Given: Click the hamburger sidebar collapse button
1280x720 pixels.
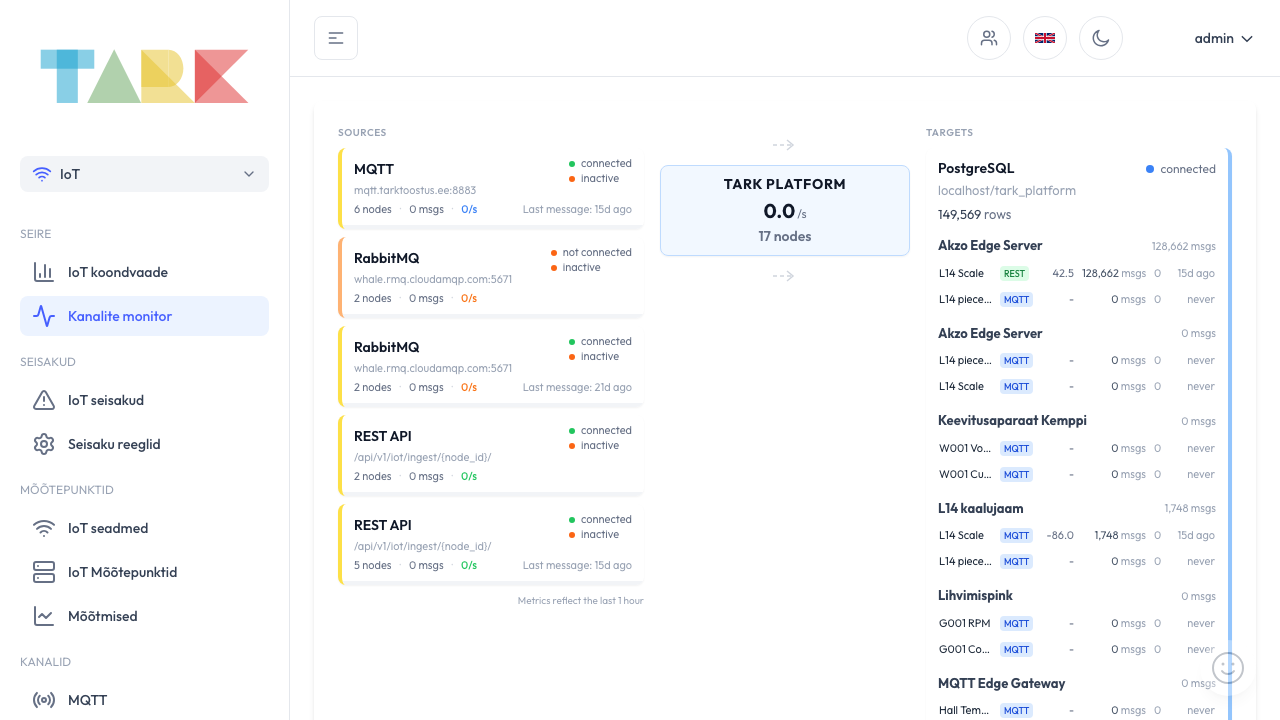Looking at the screenshot, I should [x=336, y=38].
